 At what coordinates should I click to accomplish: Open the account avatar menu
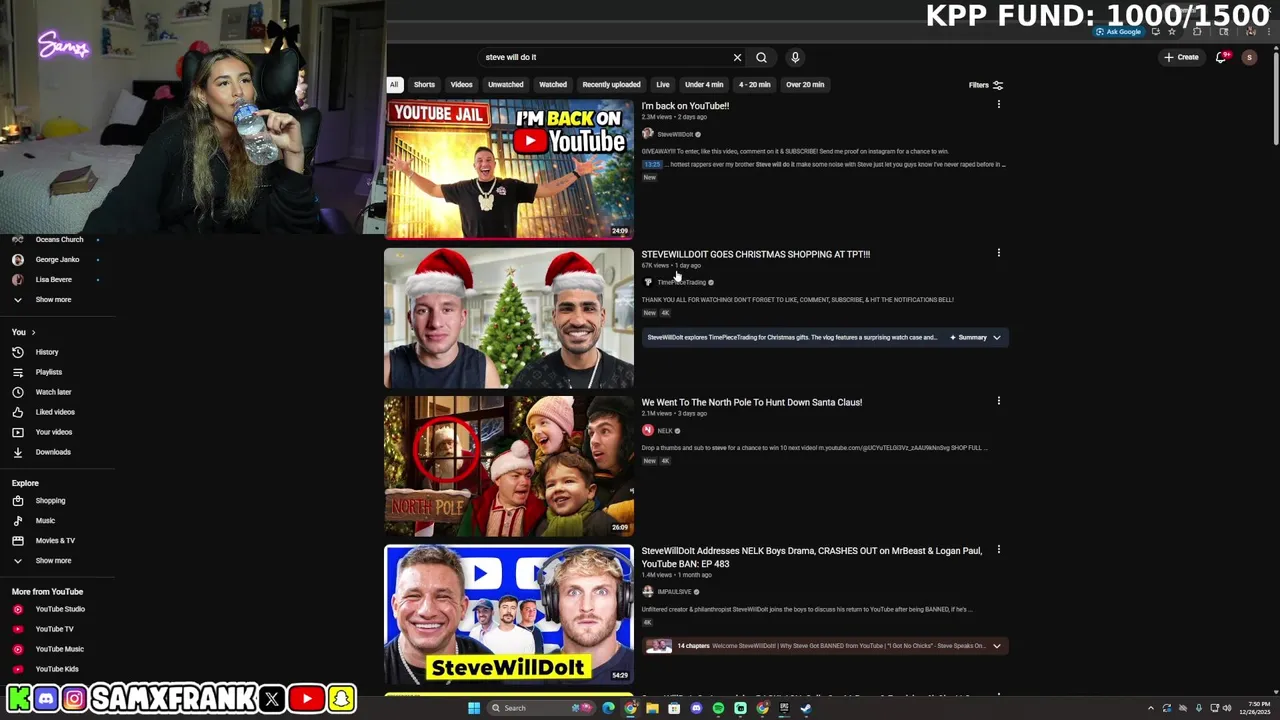click(x=1249, y=57)
